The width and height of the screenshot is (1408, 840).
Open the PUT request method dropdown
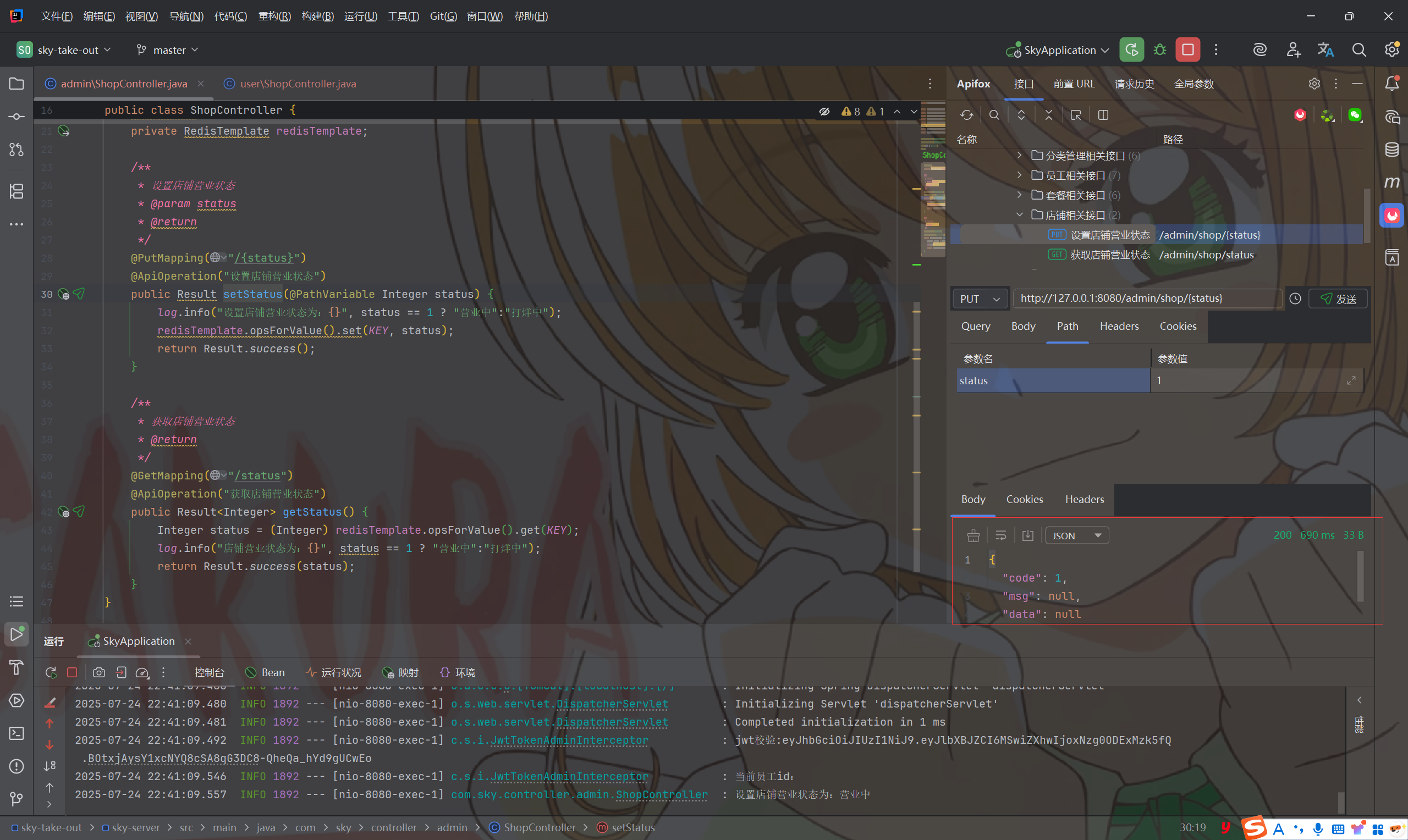tap(980, 299)
